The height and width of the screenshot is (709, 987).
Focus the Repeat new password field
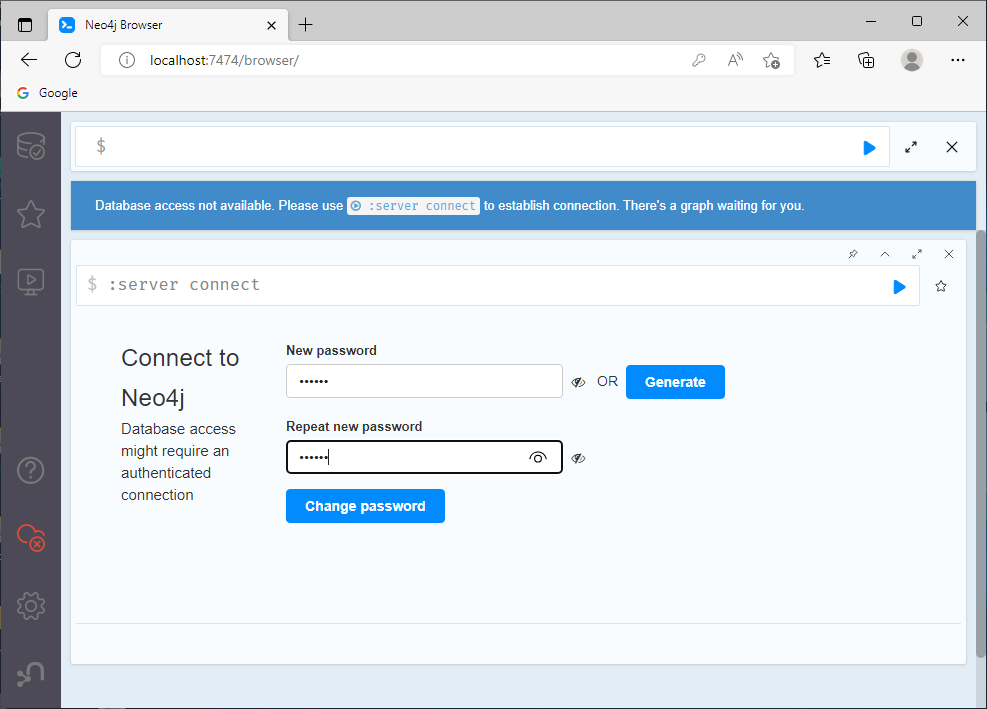point(424,457)
